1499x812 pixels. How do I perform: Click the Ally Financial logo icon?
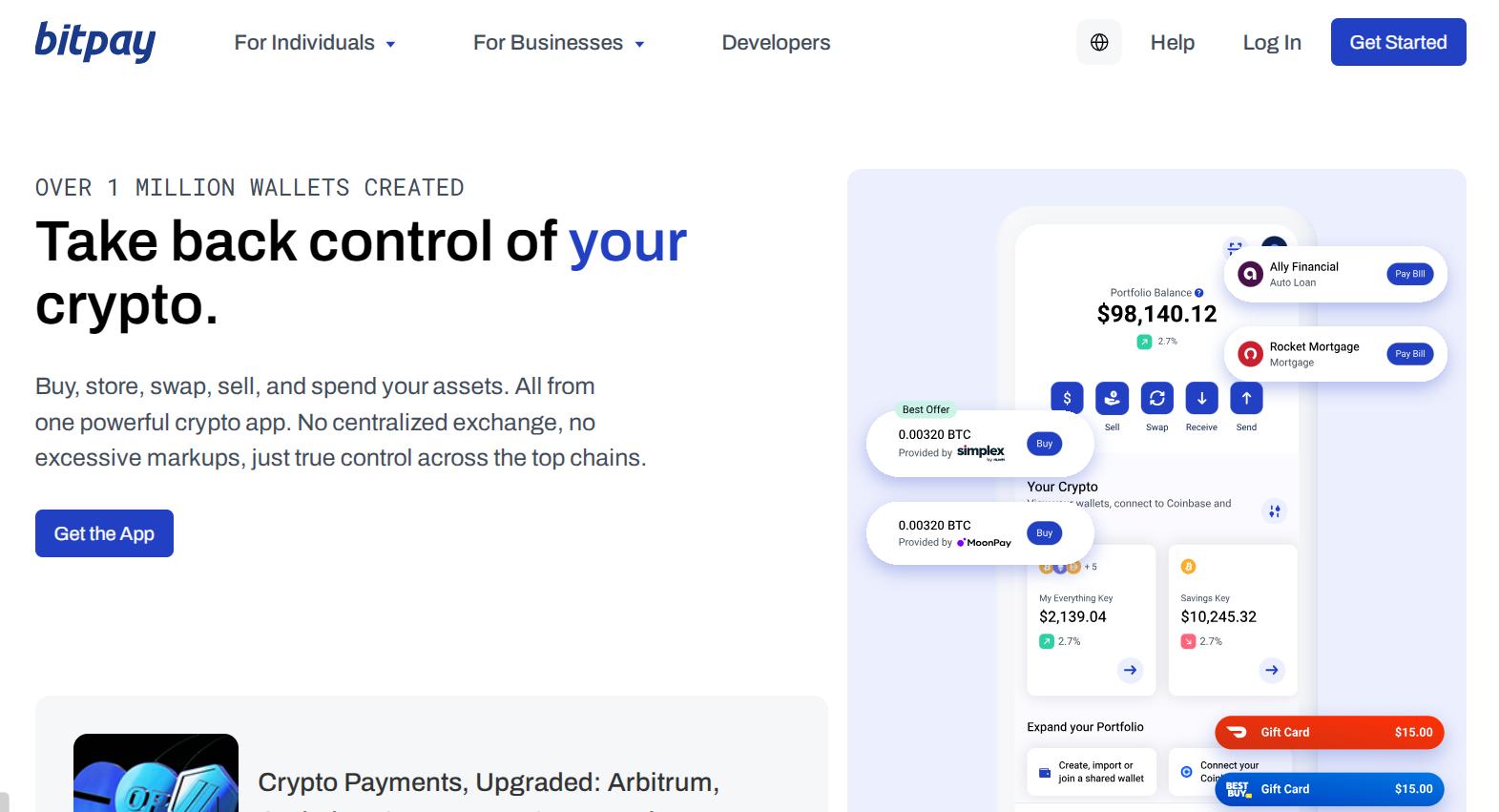click(1250, 275)
